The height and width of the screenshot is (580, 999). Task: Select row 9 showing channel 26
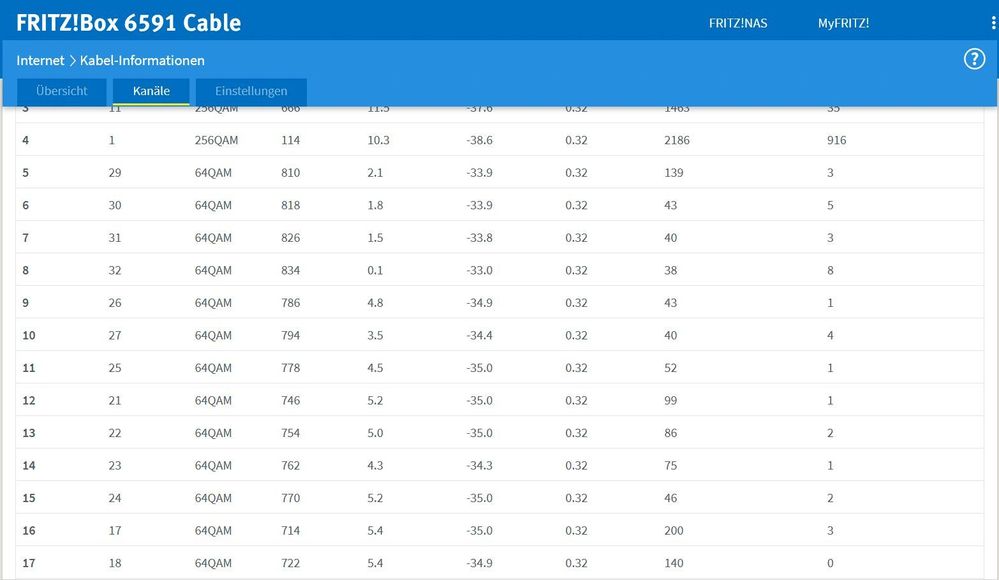[x=115, y=303]
